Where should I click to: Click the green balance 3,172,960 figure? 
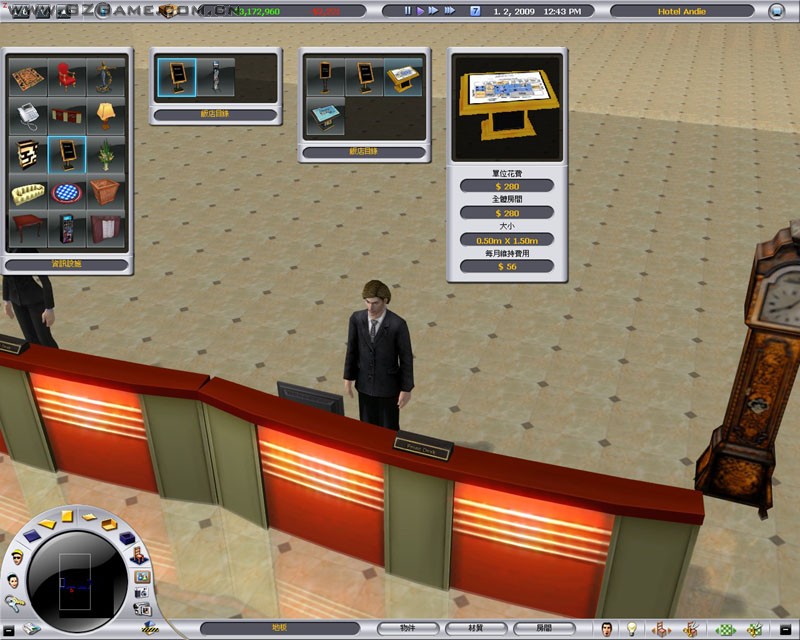(x=259, y=11)
